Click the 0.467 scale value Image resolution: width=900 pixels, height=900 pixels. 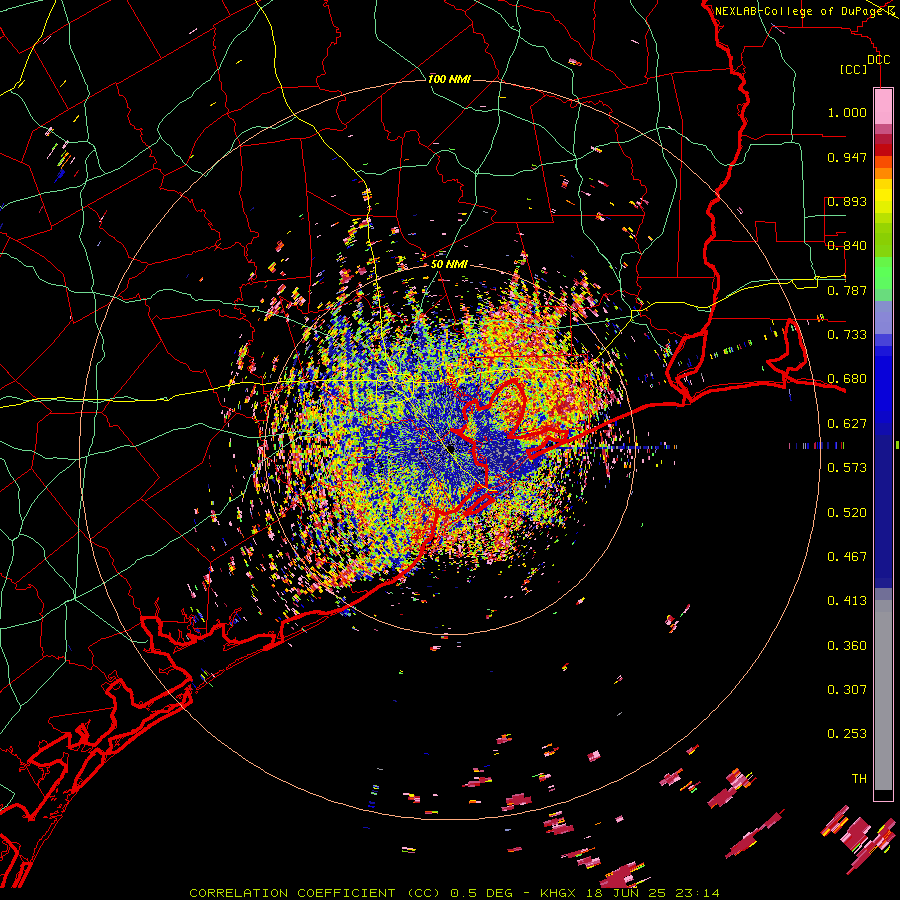(x=847, y=557)
